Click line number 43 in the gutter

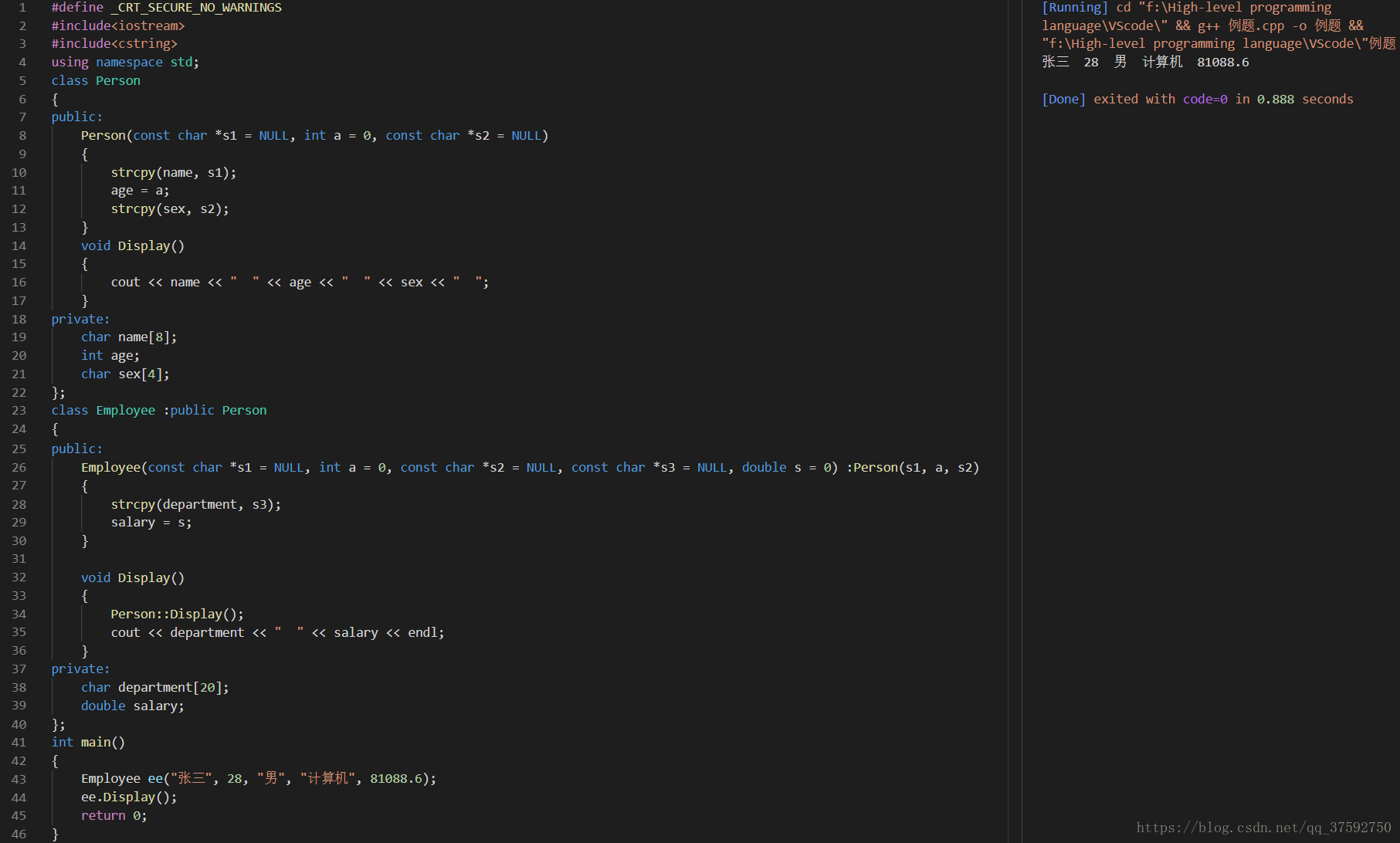click(19, 779)
